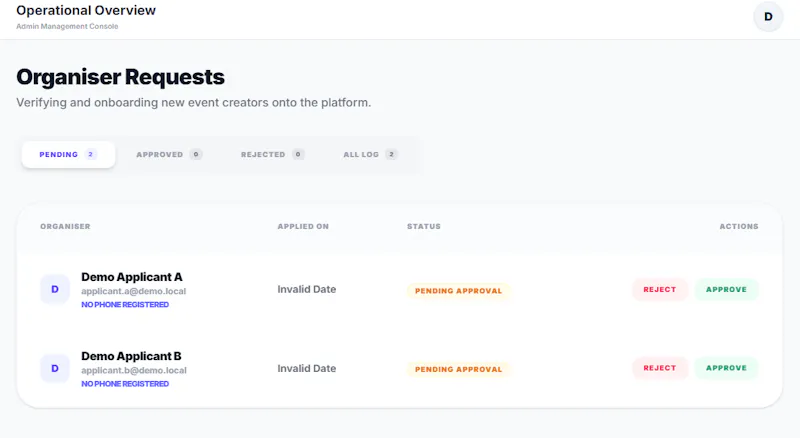This screenshot has height=438, width=800.
Task: Click No Phone Registered under Applicant A
Action: point(125,304)
